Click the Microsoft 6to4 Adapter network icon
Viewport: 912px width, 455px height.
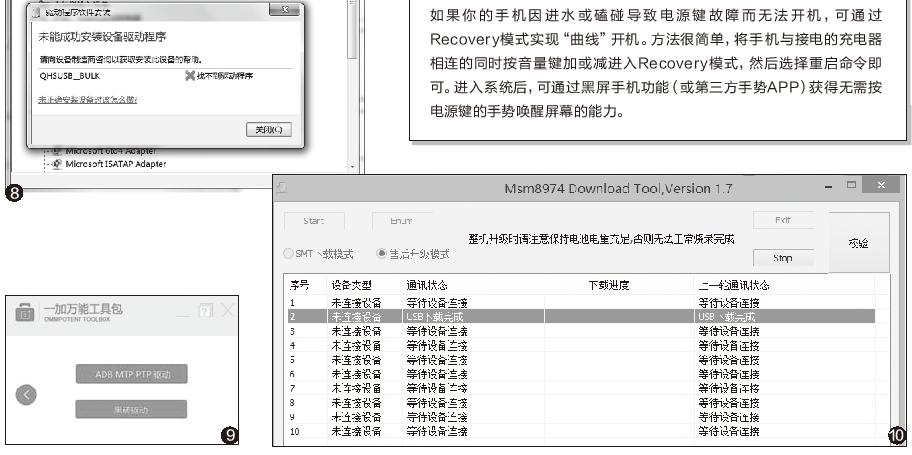click(x=57, y=151)
